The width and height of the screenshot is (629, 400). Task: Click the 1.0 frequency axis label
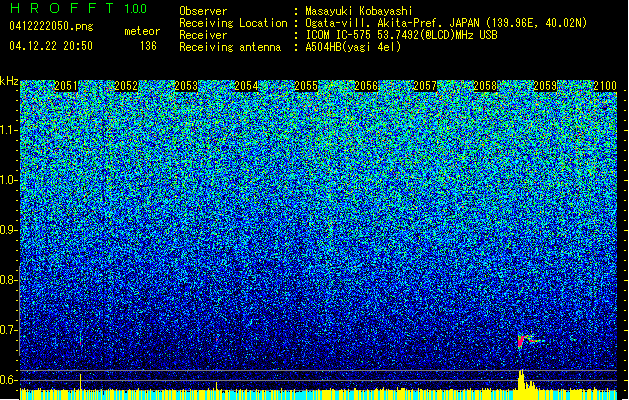tap(9, 180)
